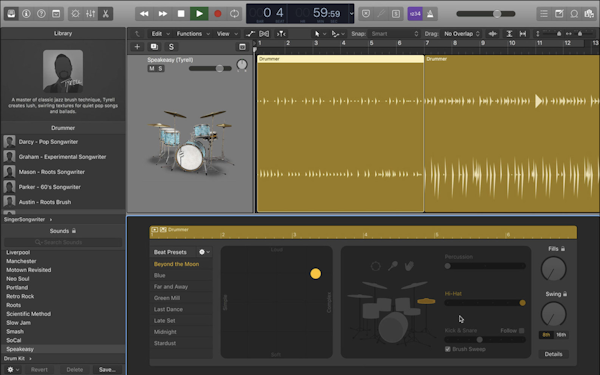This screenshot has height=375, width=600.
Task: Open the Functions menu in tracks area
Action: [x=193, y=34]
